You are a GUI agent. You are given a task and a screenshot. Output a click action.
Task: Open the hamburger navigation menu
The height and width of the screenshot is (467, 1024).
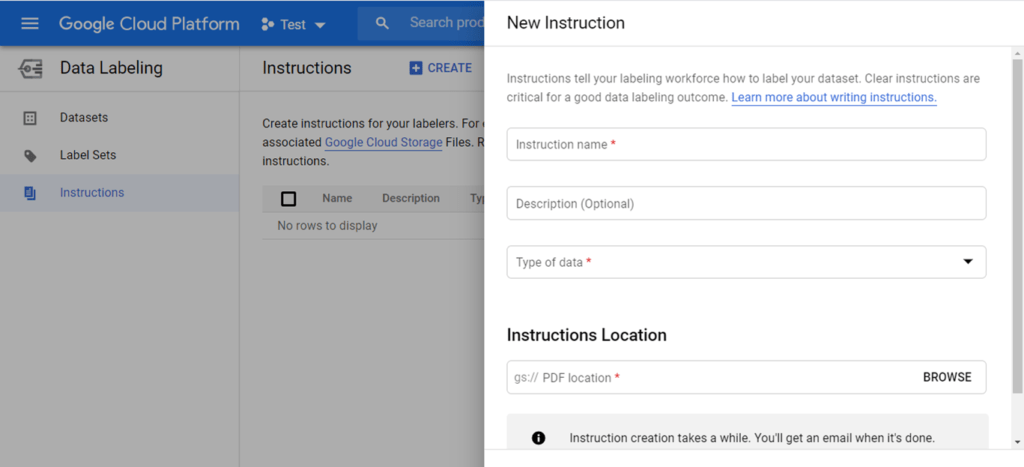point(30,24)
